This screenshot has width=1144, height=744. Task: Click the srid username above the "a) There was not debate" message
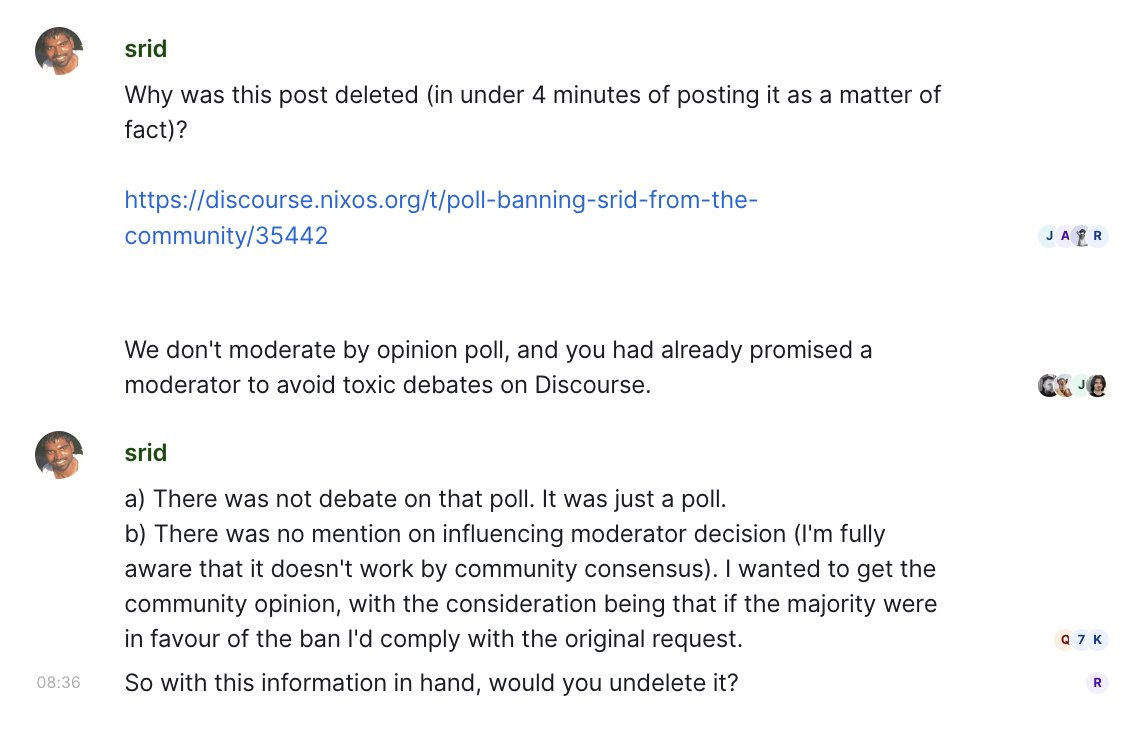(145, 453)
